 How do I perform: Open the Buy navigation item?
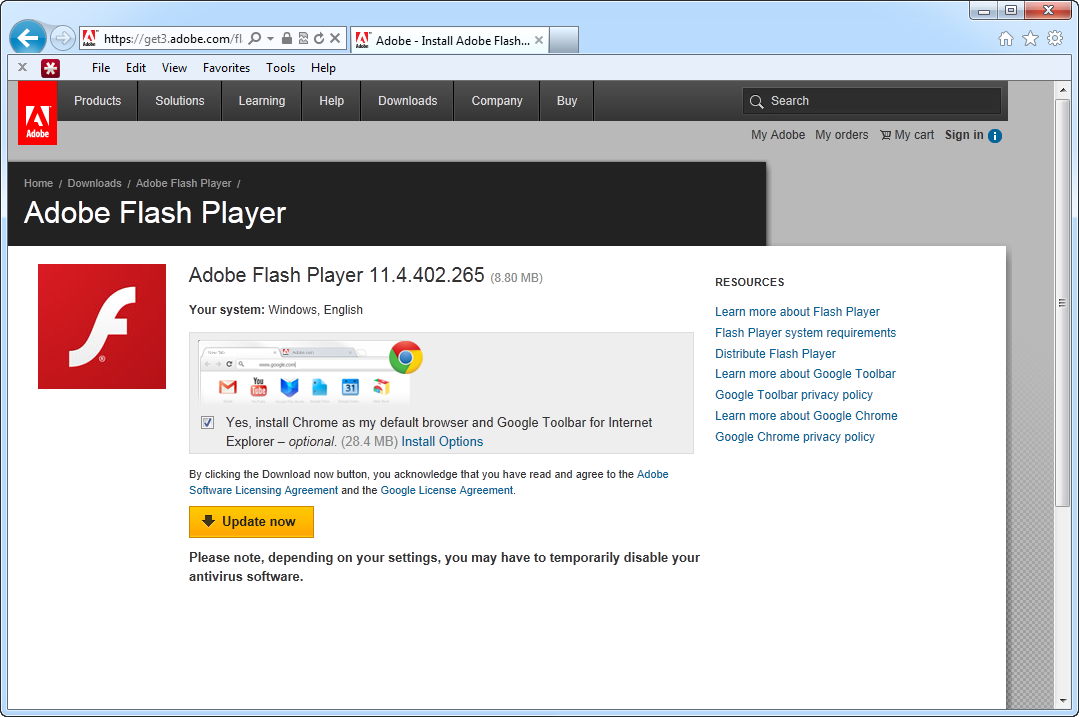(567, 101)
